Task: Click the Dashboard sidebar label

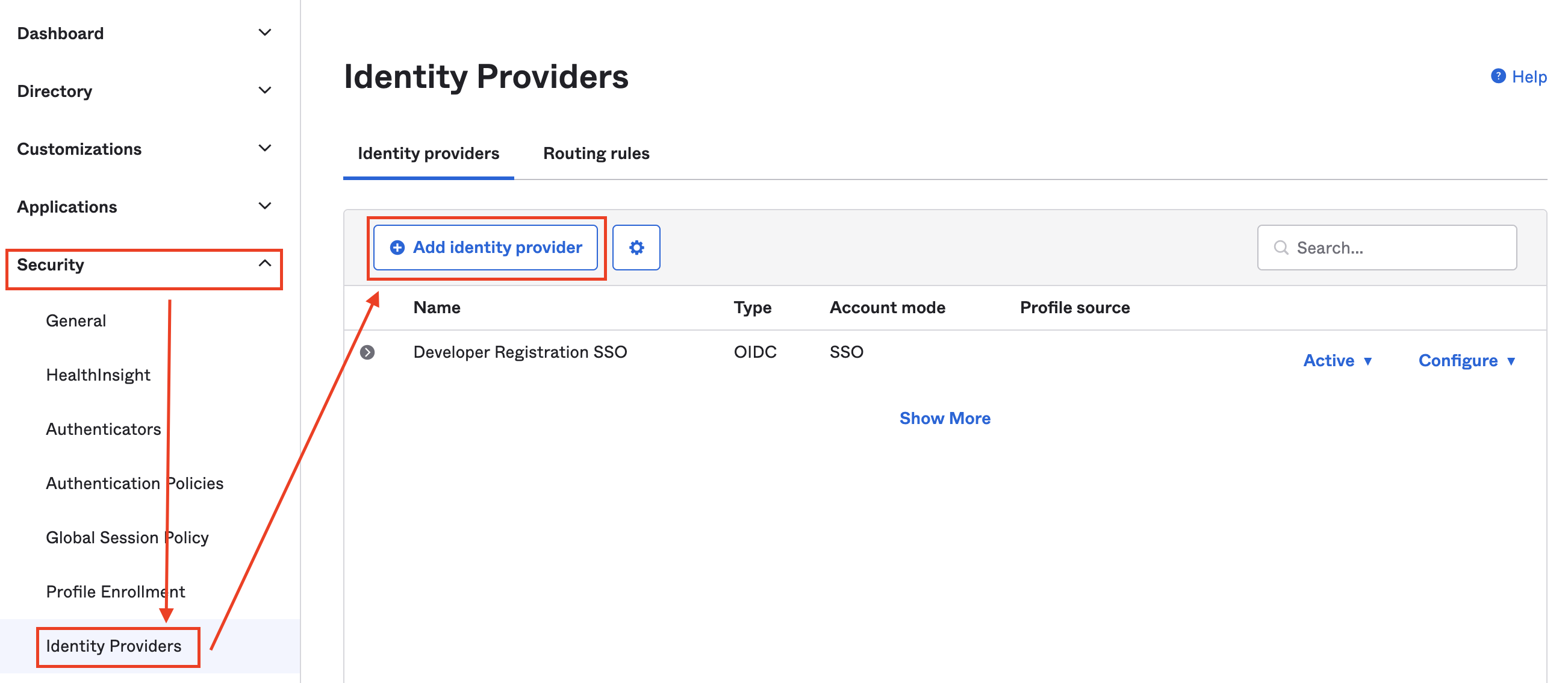Action: pyautogui.click(x=60, y=34)
